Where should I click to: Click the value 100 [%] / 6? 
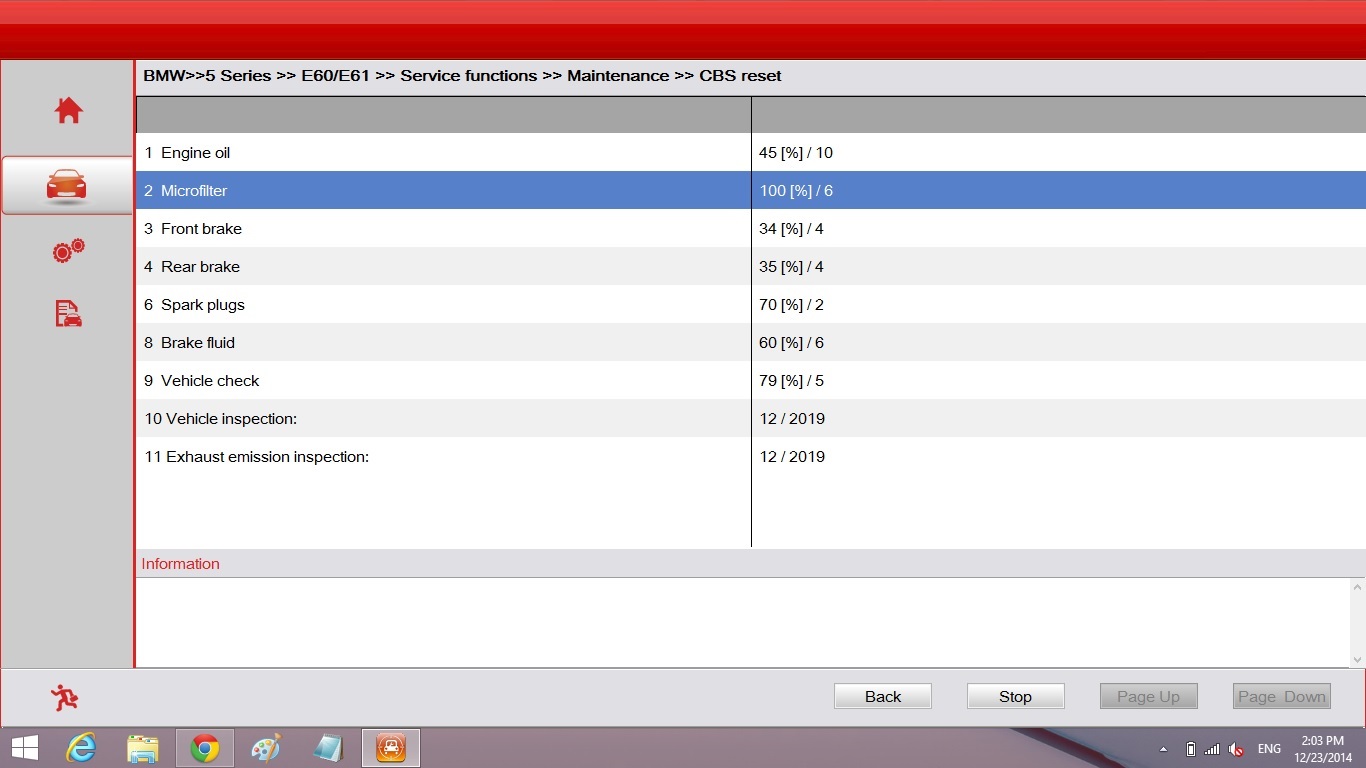pyautogui.click(x=796, y=191)
